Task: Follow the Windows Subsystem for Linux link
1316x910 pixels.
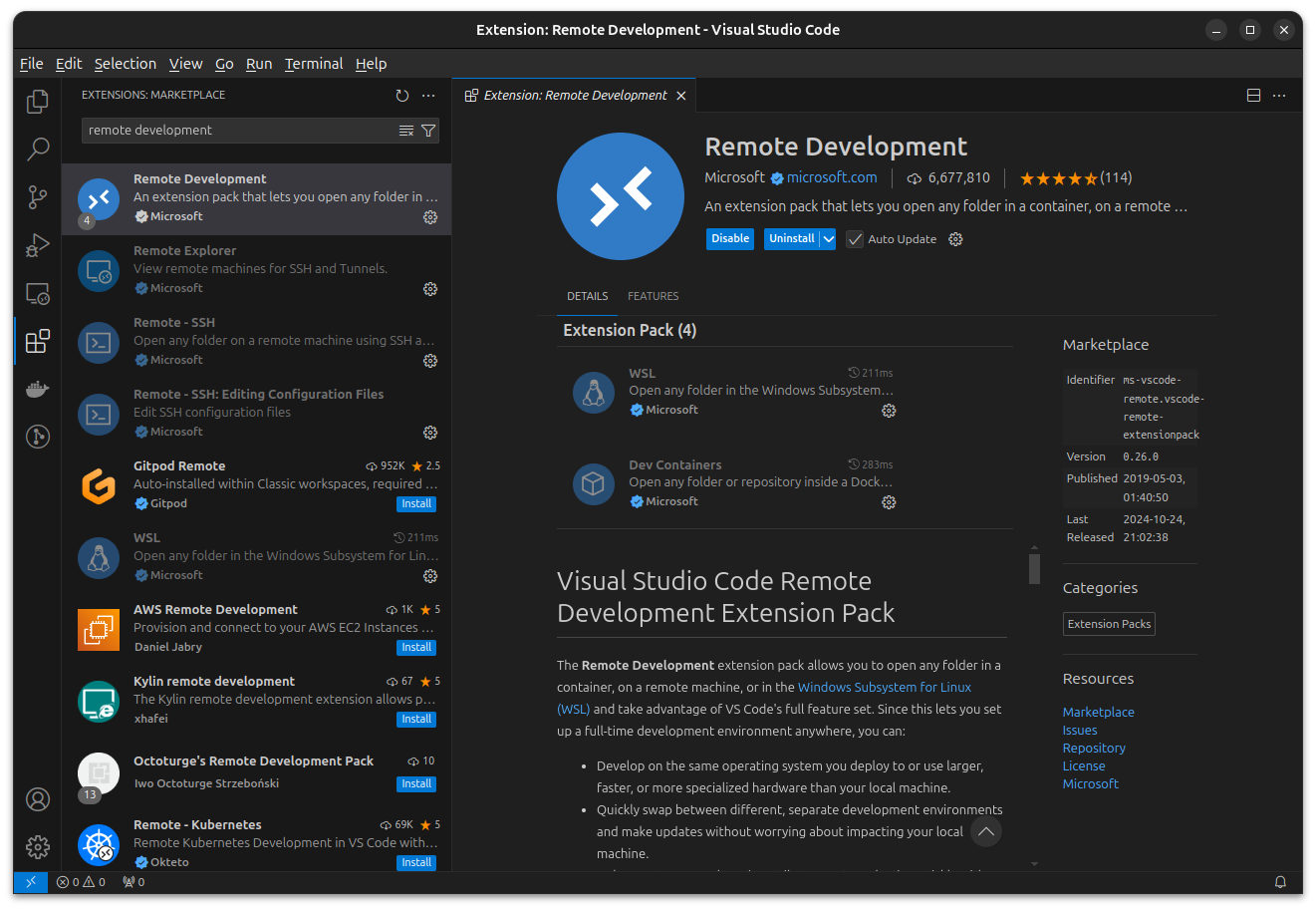Action: pos(885,687)
